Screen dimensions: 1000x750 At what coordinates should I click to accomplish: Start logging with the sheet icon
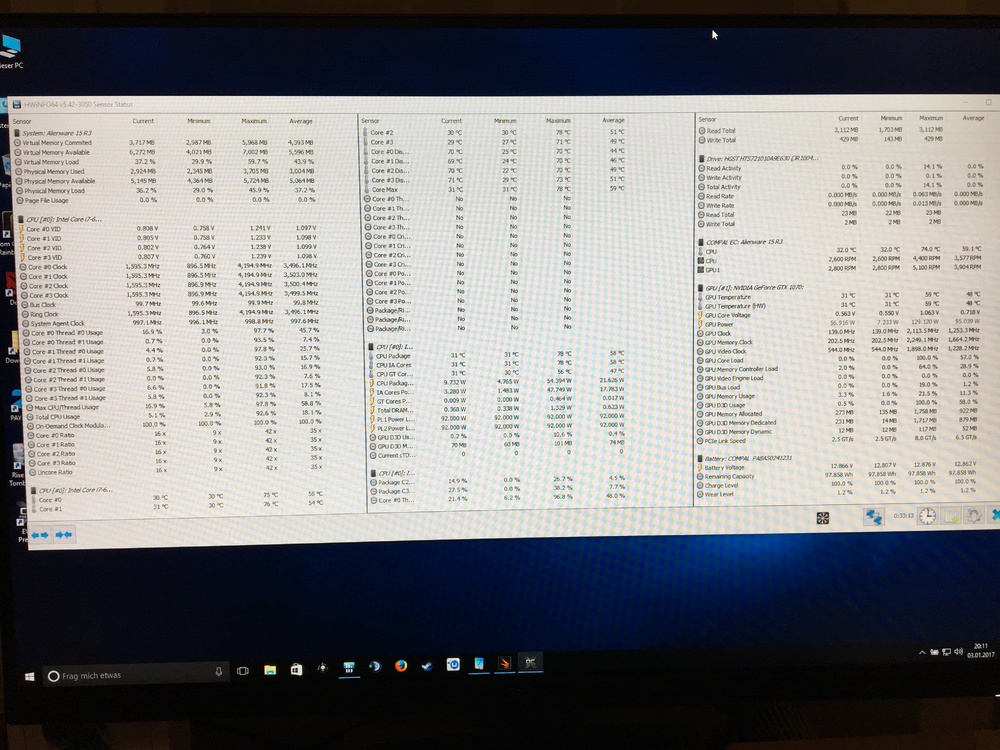point(950,516)
